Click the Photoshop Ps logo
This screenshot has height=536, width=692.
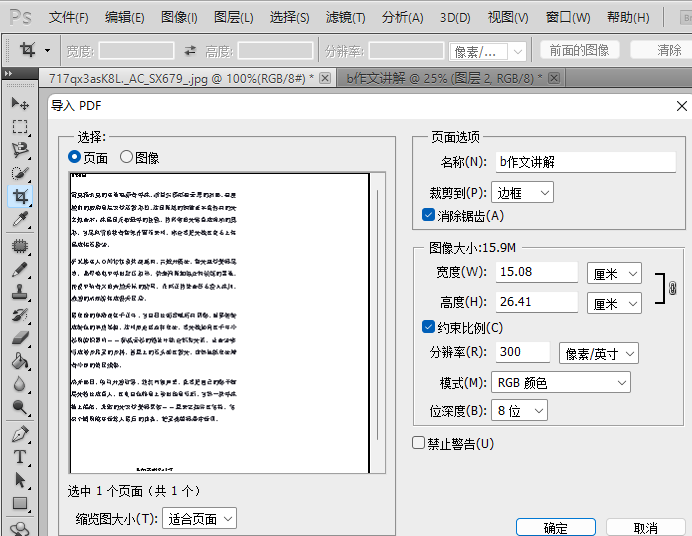pyautogui.click(x=20, y=18)
